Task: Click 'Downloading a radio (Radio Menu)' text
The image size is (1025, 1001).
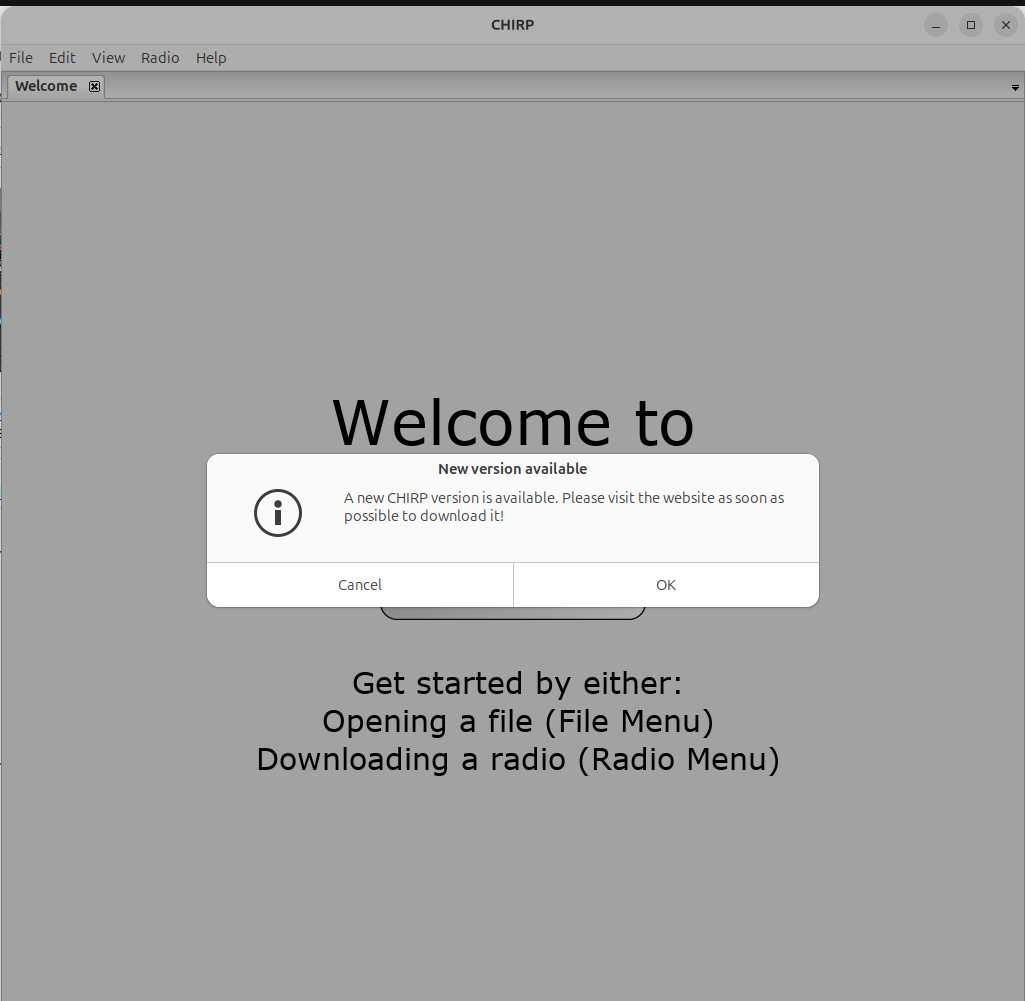Action: pyautogui.click(x=518, y=759)
